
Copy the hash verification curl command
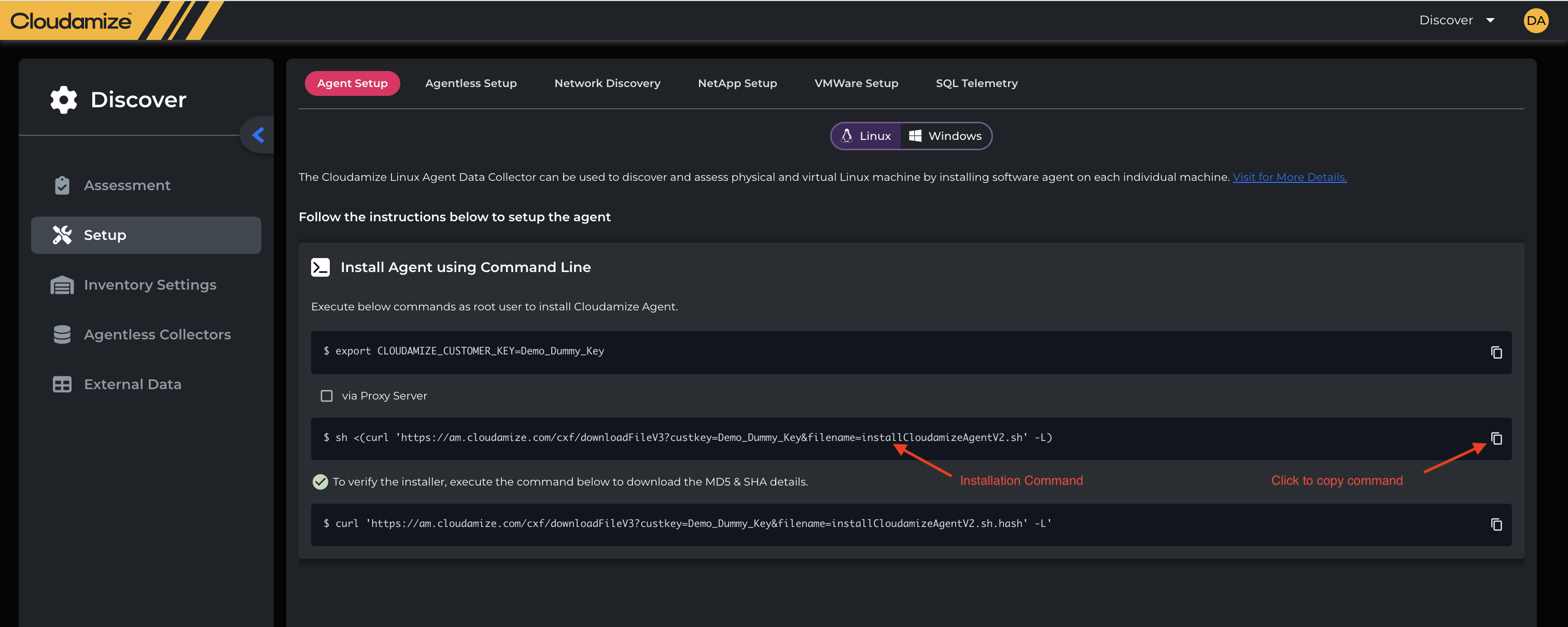click(1496, 524)
